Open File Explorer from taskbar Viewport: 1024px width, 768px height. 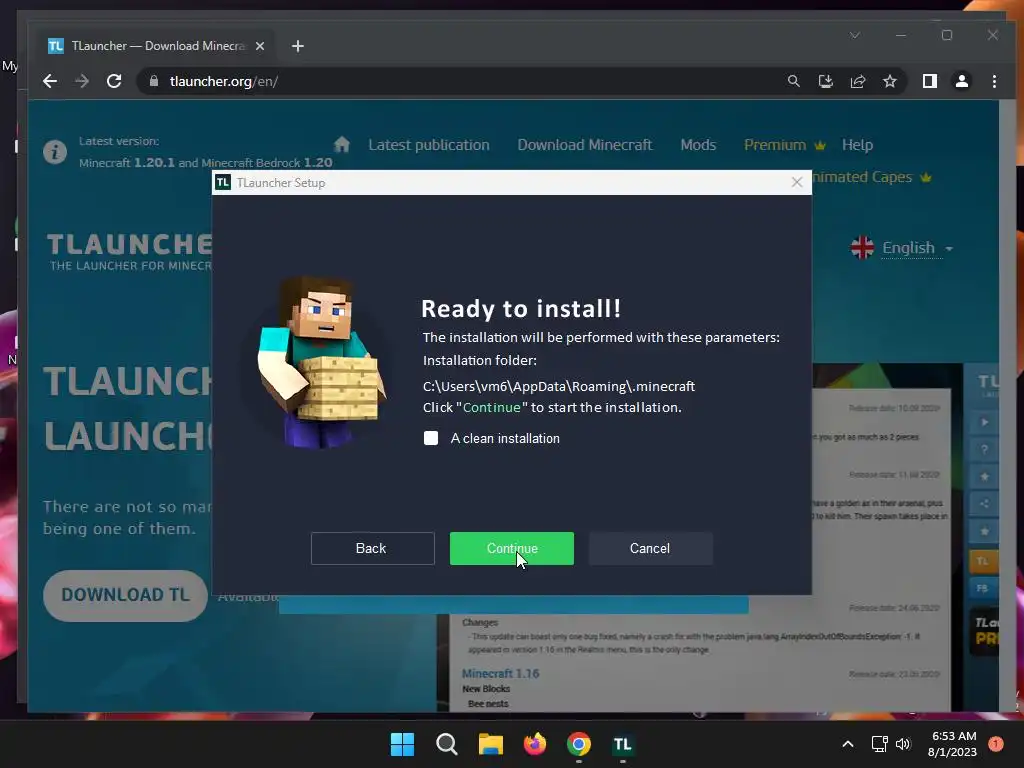pos(490,744)
